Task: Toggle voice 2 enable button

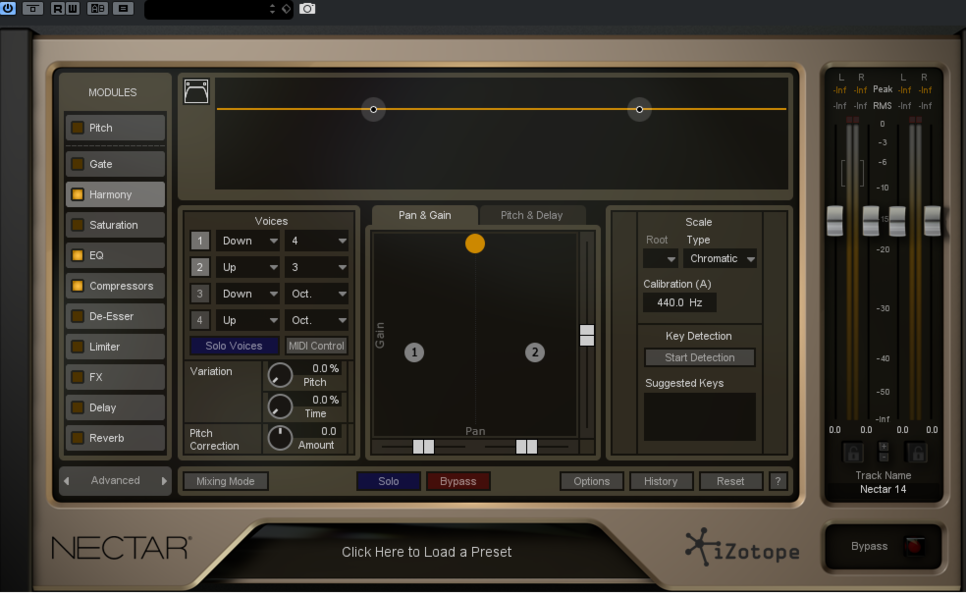Action: tap(200, 267)
